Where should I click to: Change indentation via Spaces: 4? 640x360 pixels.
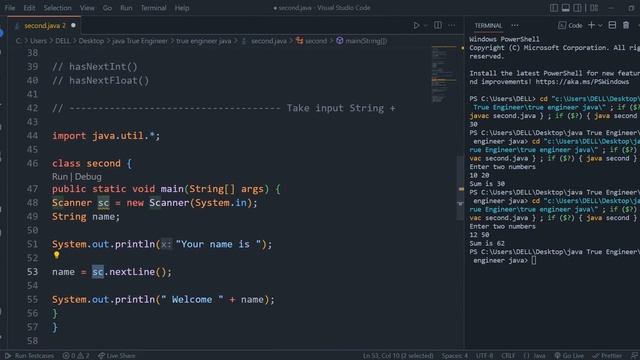pyautogui.click(x=455, y=356)
